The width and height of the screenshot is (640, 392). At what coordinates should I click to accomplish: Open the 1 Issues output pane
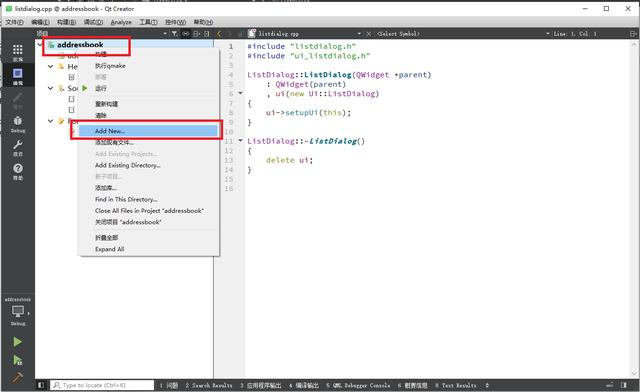(169, 385)
